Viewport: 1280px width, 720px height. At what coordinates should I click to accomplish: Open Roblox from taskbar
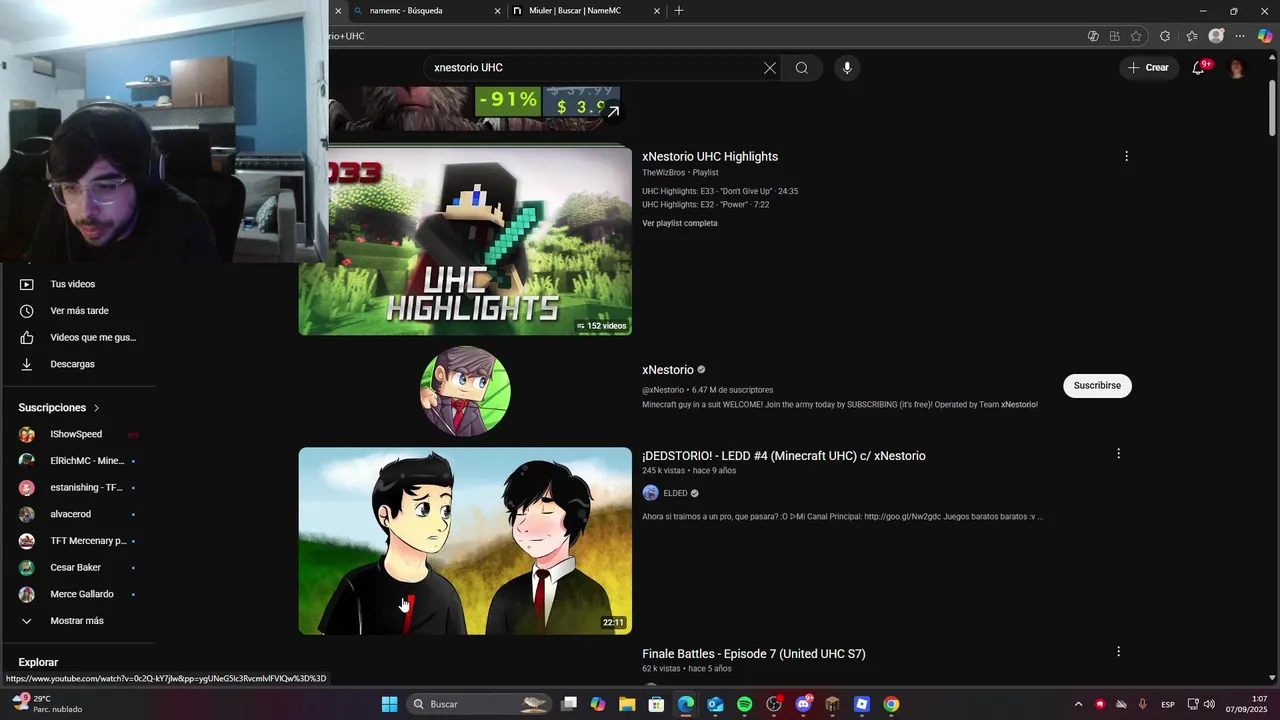point(862,704)
